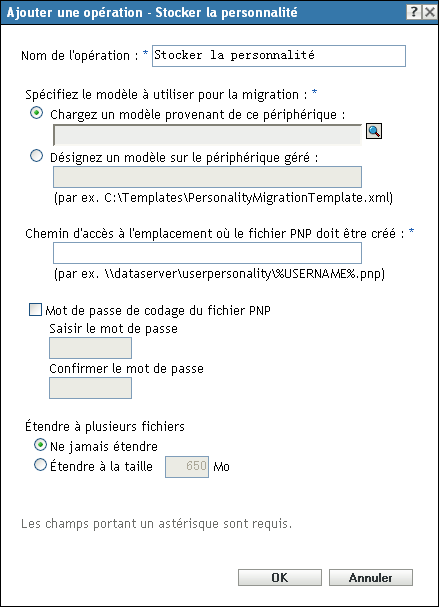Click the magnifier browse icon for template
The image size is (439, 607).
pos(374,131)
